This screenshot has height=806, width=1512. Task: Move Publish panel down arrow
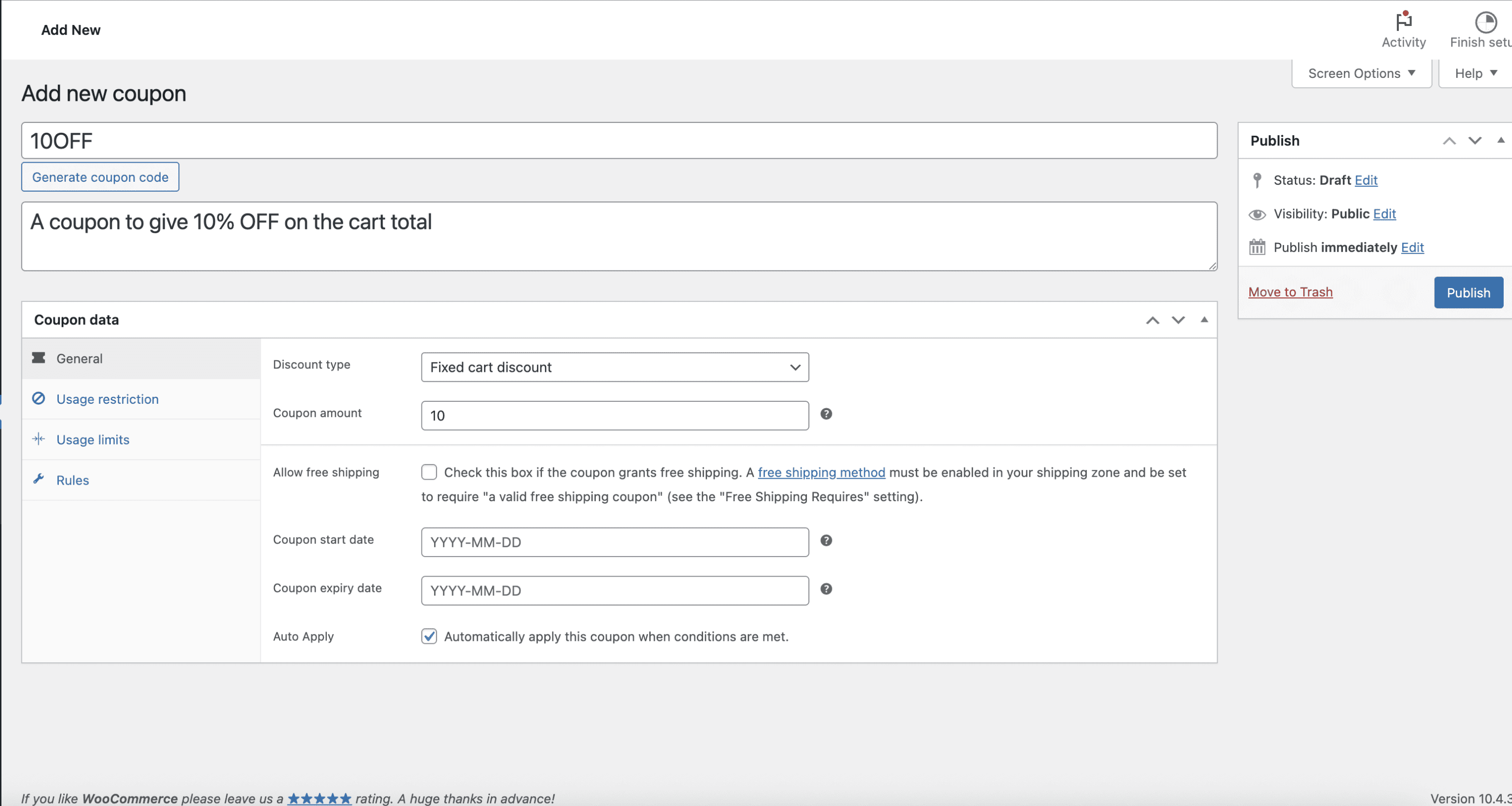point(1474,140)
